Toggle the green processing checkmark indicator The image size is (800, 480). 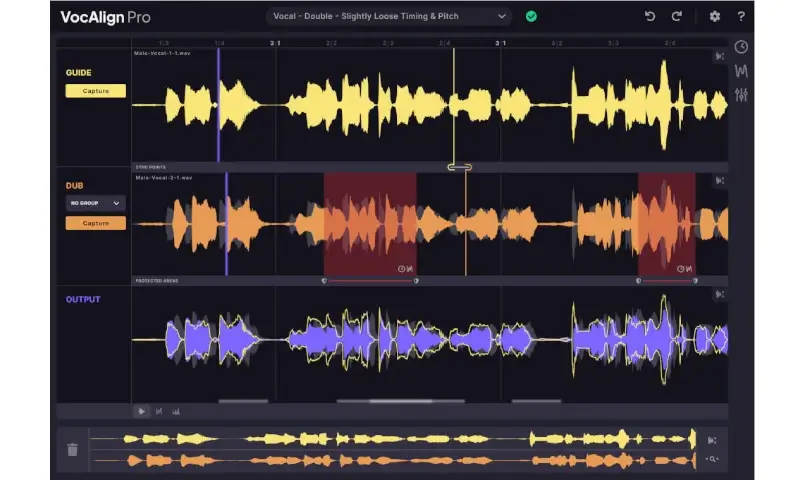(531, 16)
